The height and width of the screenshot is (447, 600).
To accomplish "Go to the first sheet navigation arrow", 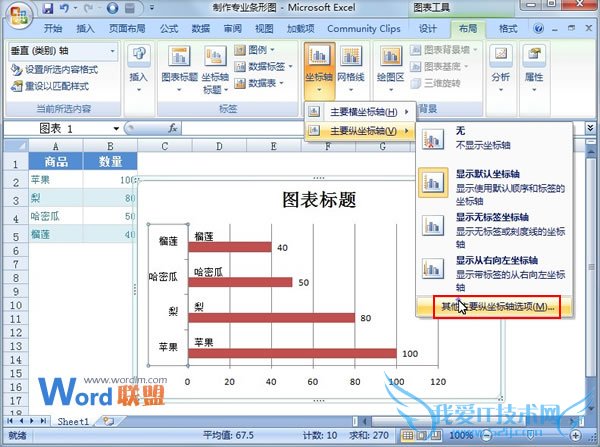I will click(10, 421).
